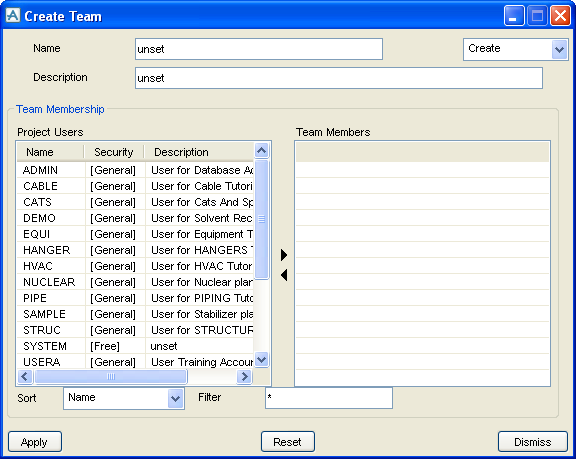This screenshot has height=459, width=576.
Task: Minimize the Create Team window
Action: [x=514, y=16]
